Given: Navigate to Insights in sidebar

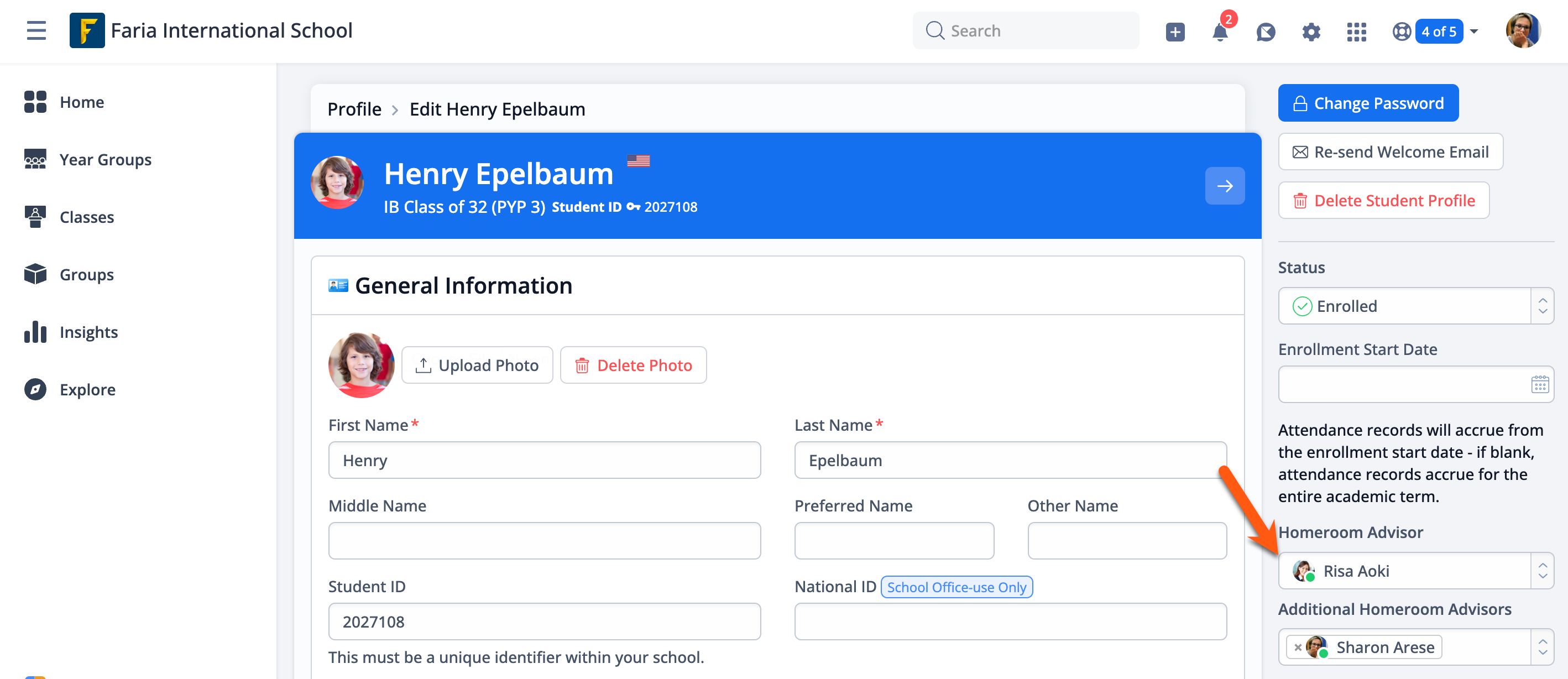Looking at the screenshot, I should pyautogui.click(x=88, y=332).
